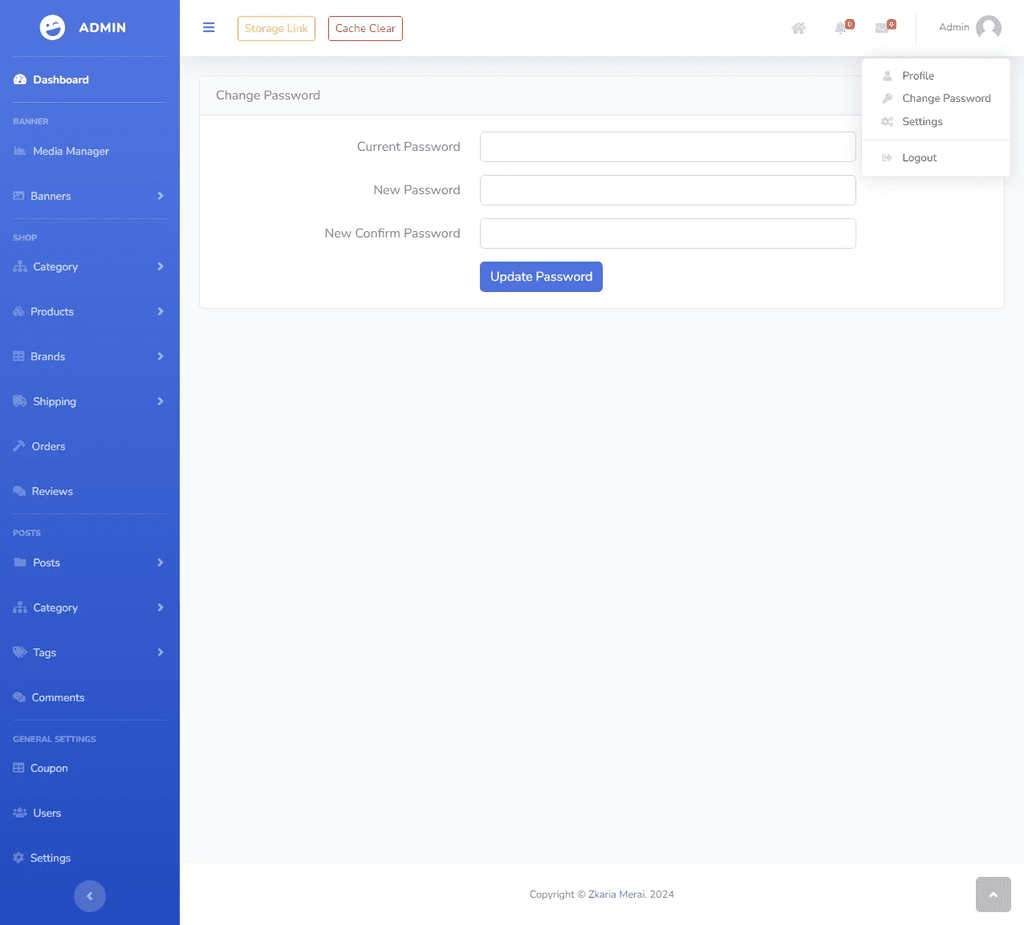Screen dimensions: 1024x925
Task: Toggle sidebar with hamburger menu icon
Action: [208, 27]
